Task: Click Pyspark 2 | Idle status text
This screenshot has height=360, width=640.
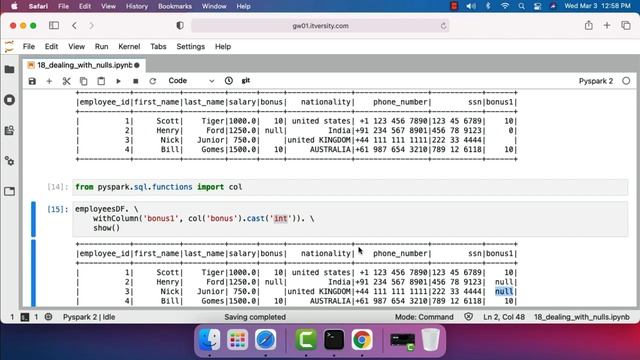Action: pyautogui.click(x=89, y=317)
